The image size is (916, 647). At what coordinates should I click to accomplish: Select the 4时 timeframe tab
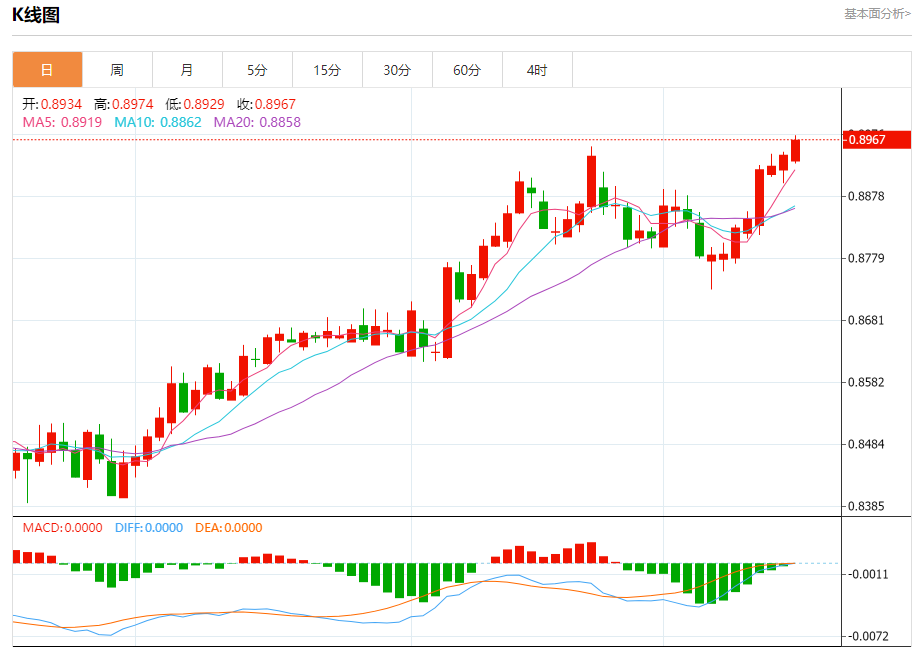[x=538, y=70]
